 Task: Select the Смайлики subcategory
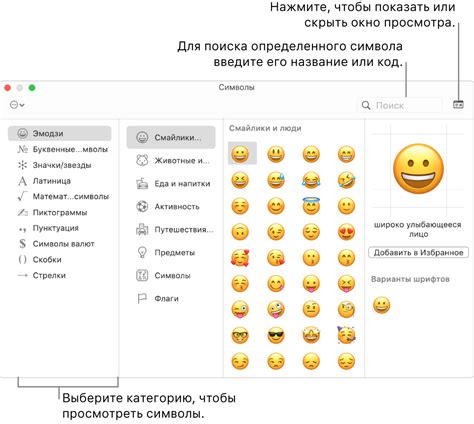171,137
